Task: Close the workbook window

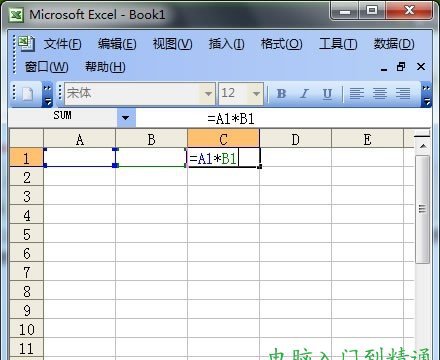Action: (x=421, y=67)
